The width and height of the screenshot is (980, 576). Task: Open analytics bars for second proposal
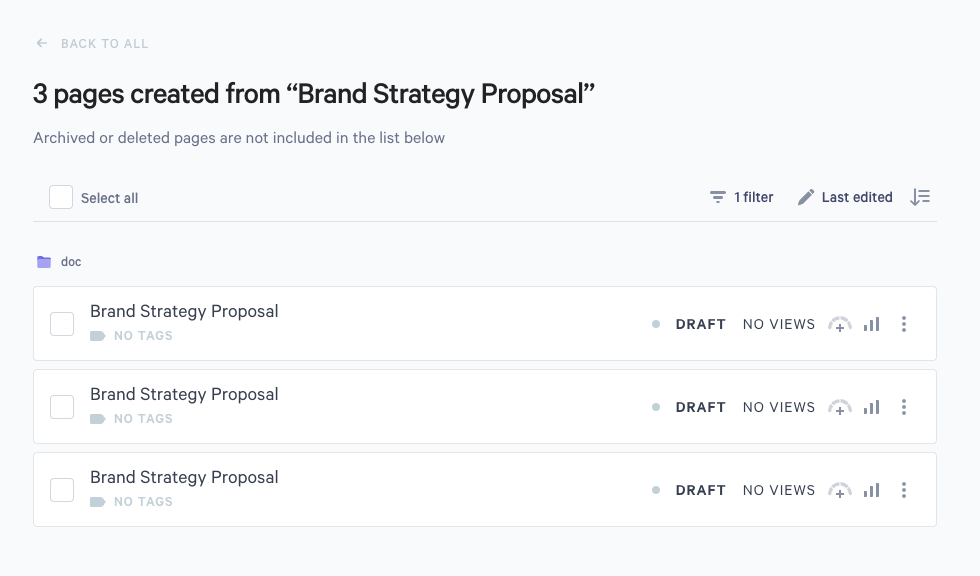[871, 407]
